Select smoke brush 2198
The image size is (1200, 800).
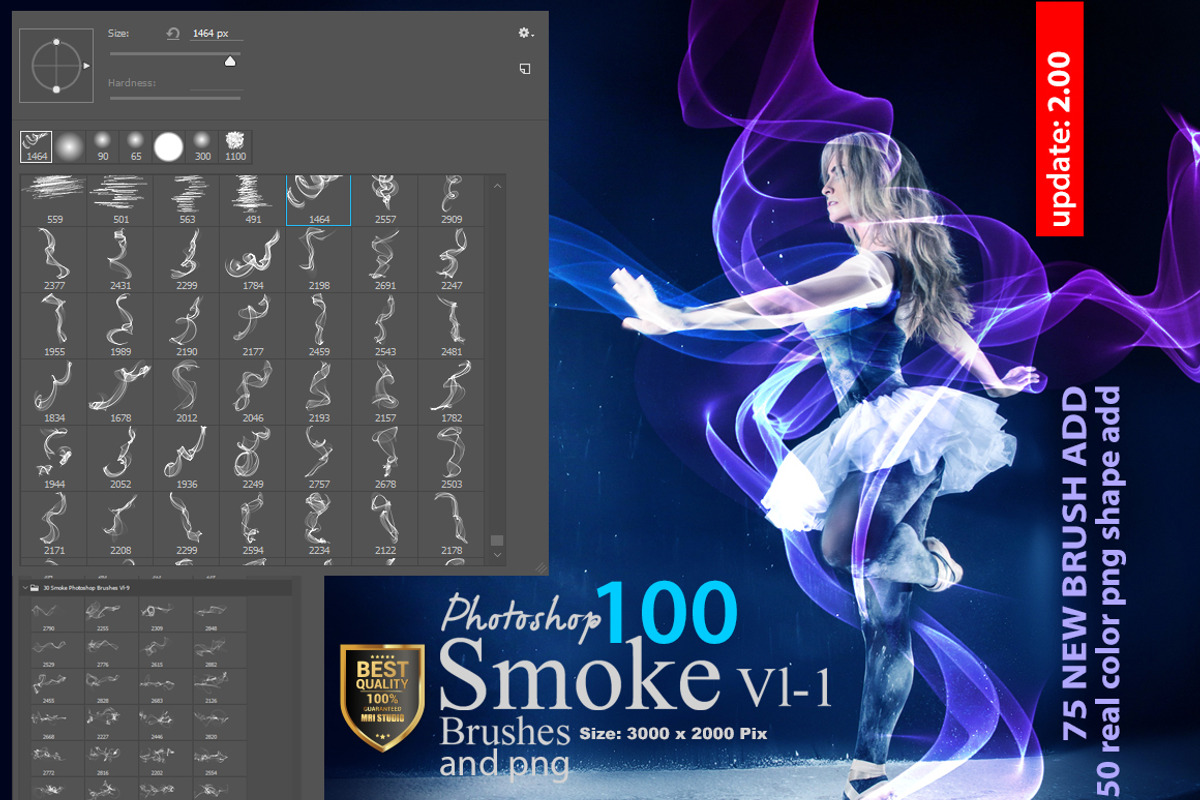pos(319,259)
